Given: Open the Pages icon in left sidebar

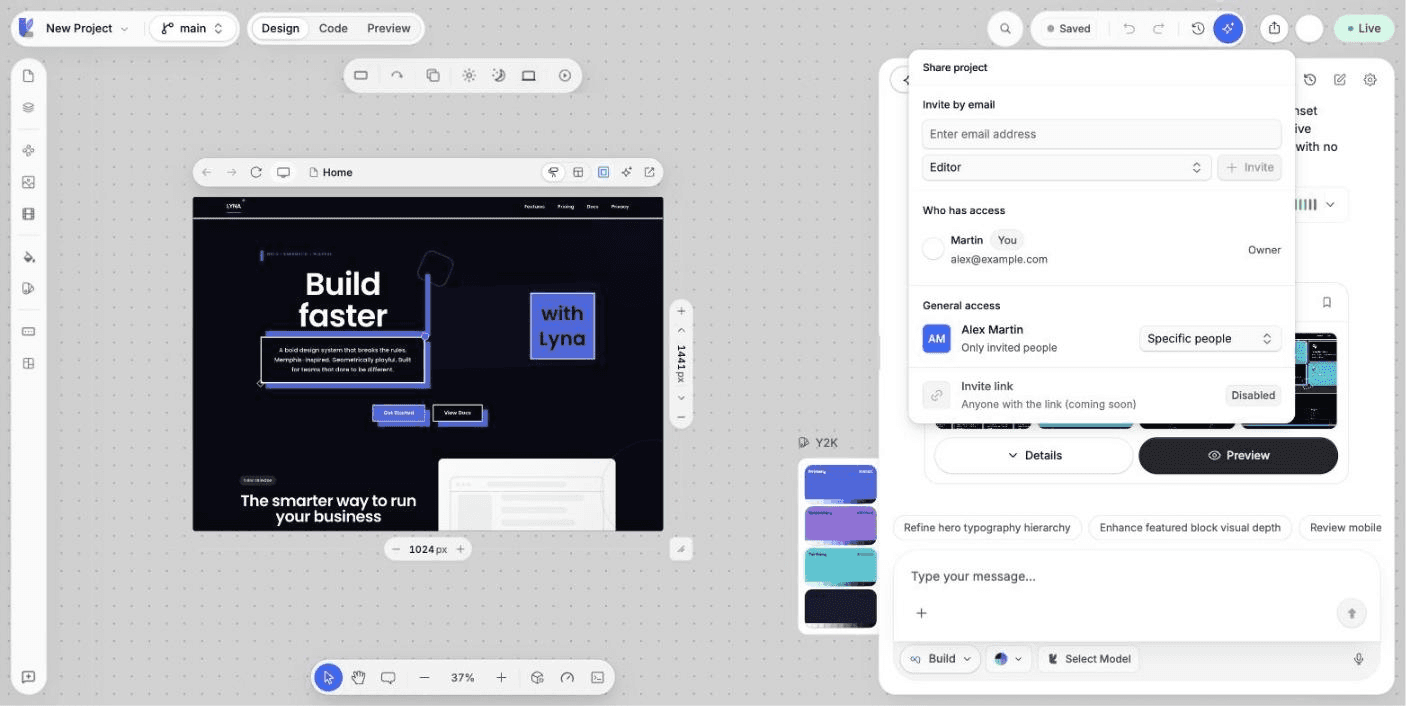Looking at the screenshot, I should click(x=28, y=76).
